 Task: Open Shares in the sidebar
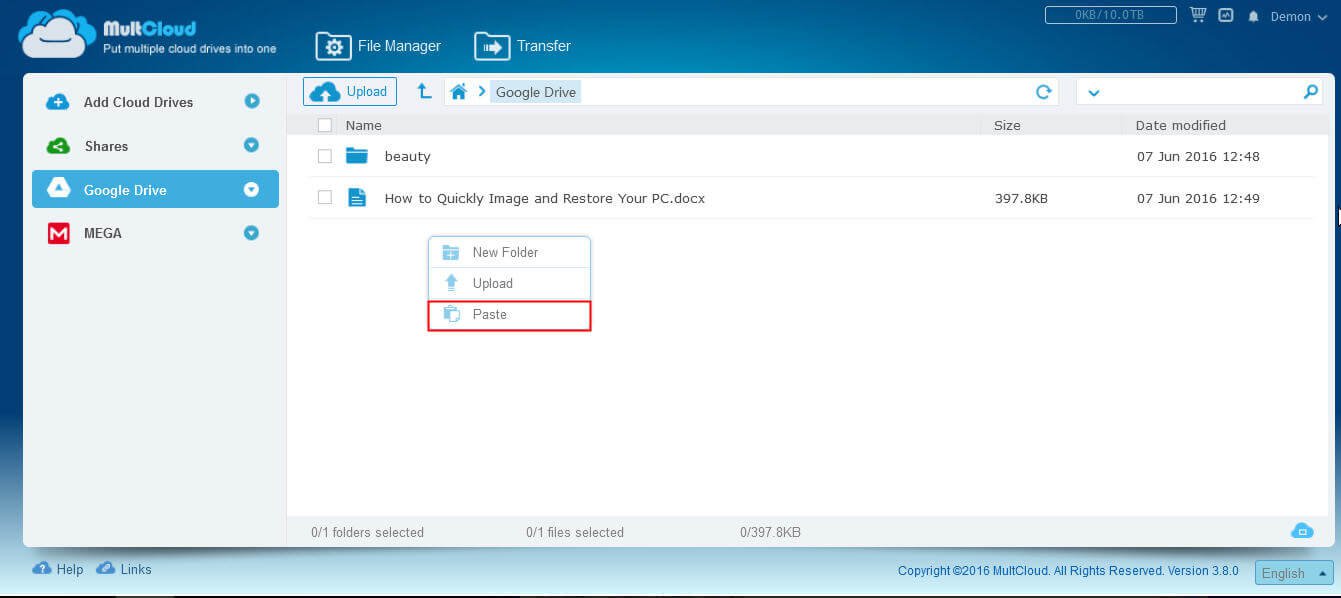106,146
